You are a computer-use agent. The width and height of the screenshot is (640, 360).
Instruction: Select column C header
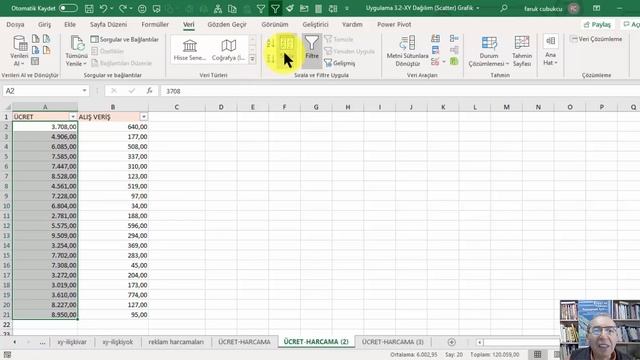point(177,107)
